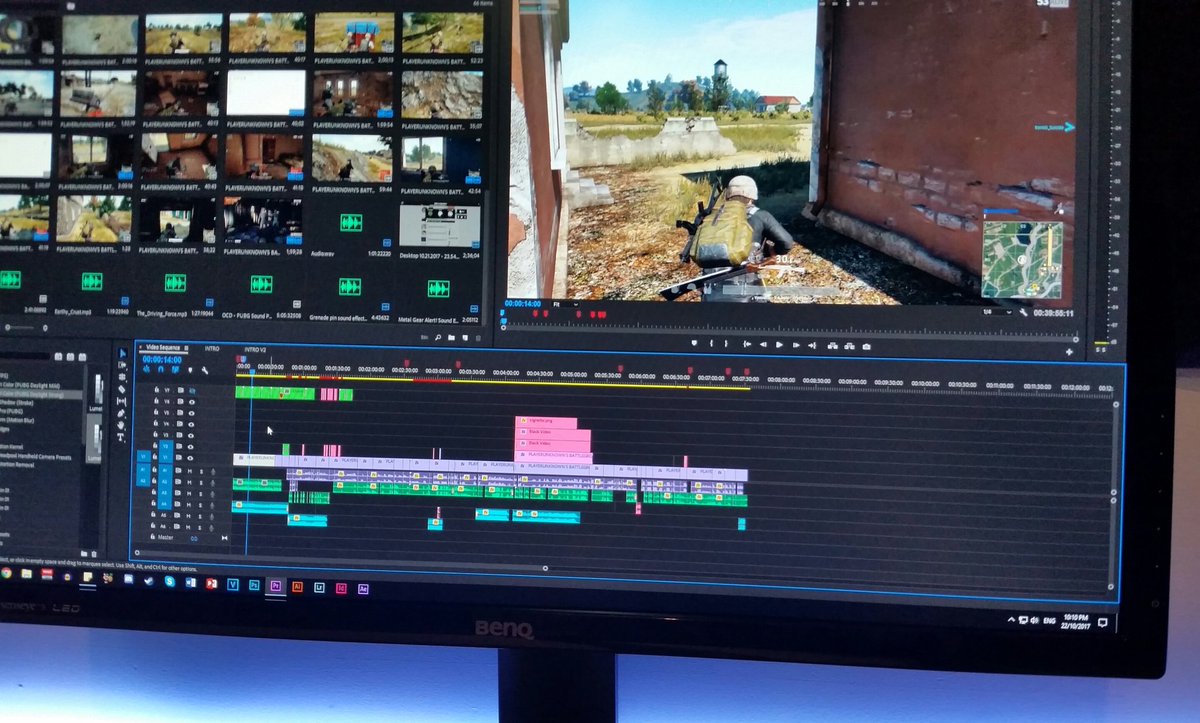Play the sequence in Program Monitor
This screenshot has width=1200, height=723.
[780, 344]
